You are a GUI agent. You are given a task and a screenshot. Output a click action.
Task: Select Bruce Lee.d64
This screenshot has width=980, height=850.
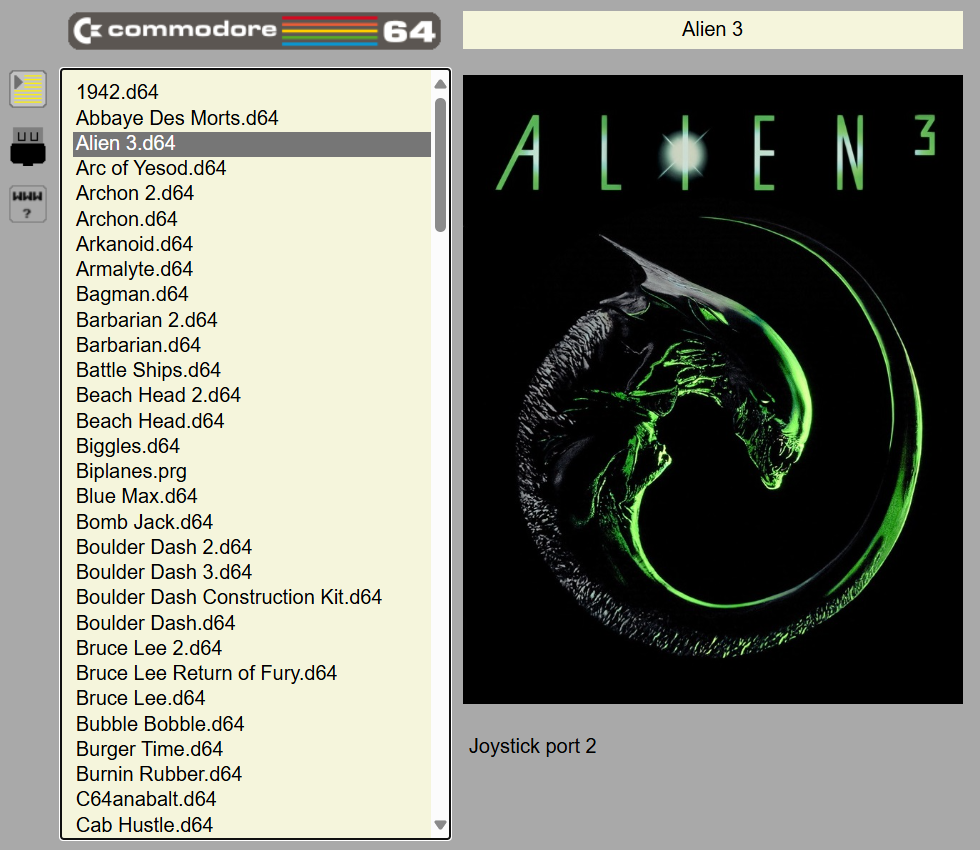252,698
